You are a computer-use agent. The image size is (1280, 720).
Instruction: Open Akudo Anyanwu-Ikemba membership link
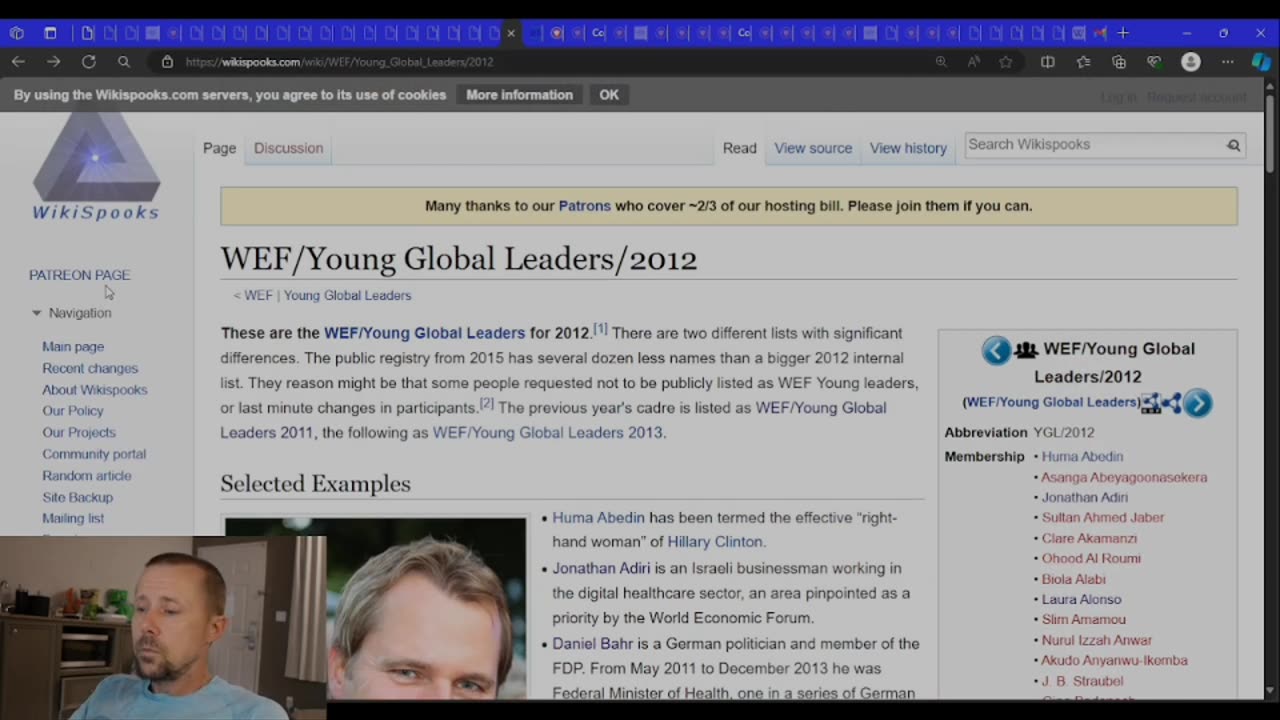pos(1114,661)
